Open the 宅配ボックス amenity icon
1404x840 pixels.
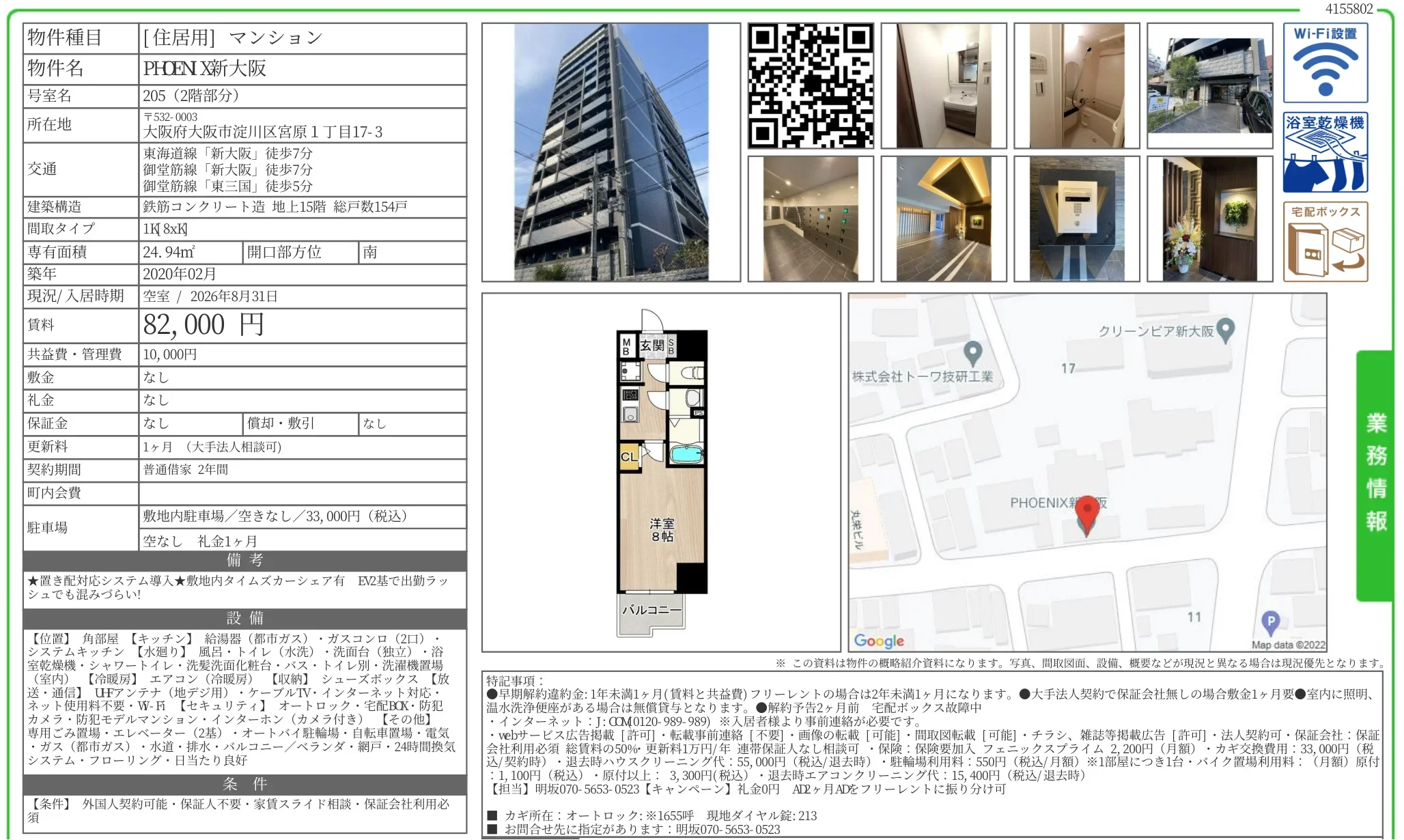pos(1325,242)
